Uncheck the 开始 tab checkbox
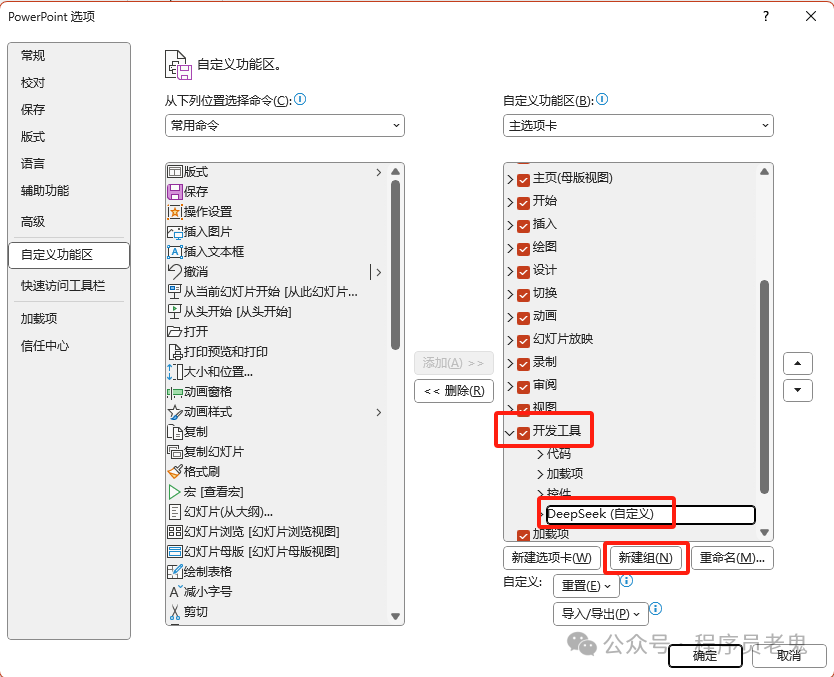This screenshot has width=834, height=677. click(523, 203)
